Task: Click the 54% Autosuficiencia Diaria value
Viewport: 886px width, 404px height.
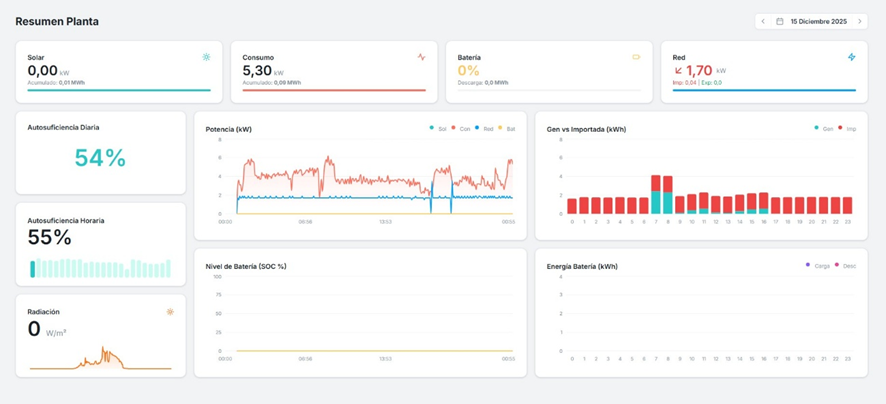Action: coord(100,158)
